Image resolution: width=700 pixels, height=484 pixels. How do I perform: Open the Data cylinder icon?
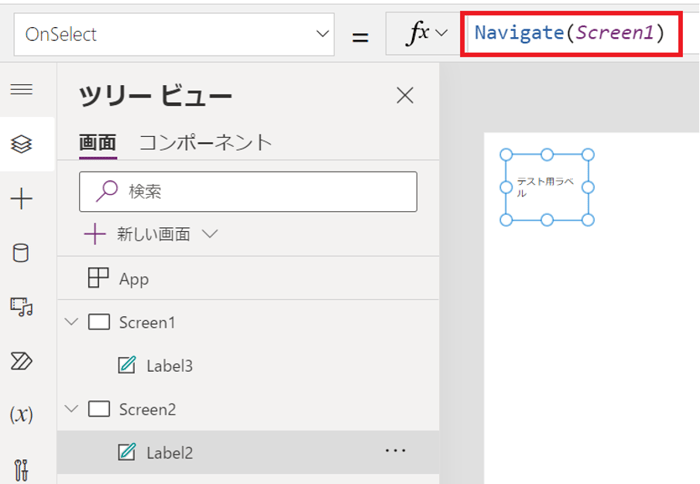tap(21, 253)
